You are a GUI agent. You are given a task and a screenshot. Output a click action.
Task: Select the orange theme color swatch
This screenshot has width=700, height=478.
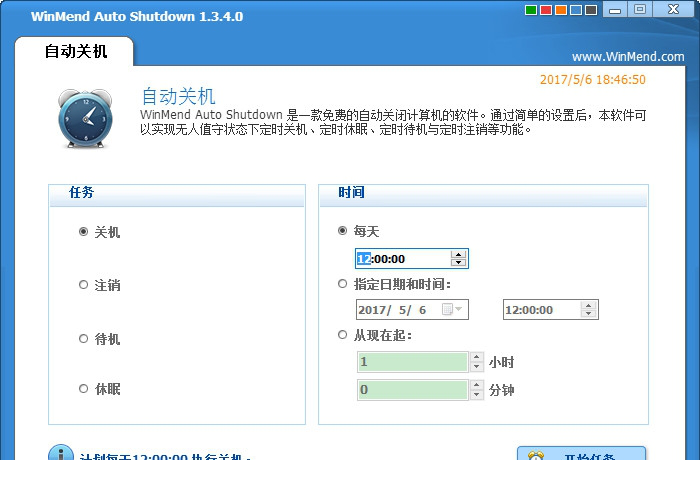tap(561, 10)
